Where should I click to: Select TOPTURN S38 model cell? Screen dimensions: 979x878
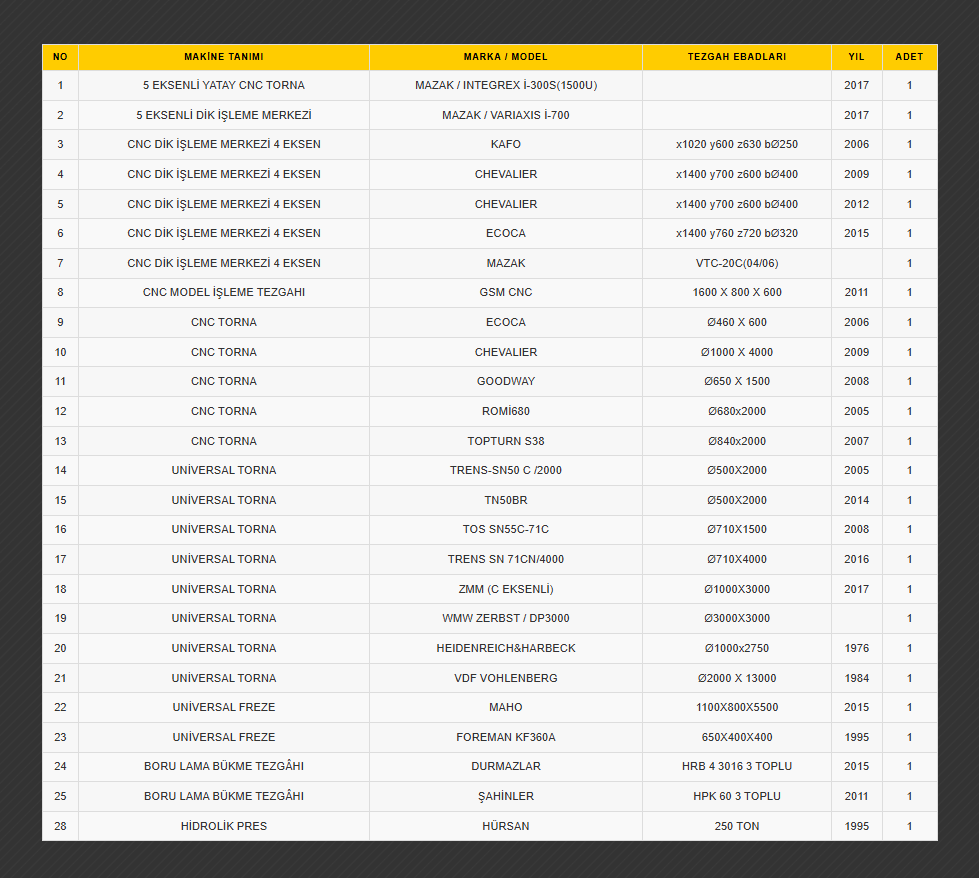[x=506, y=441]
